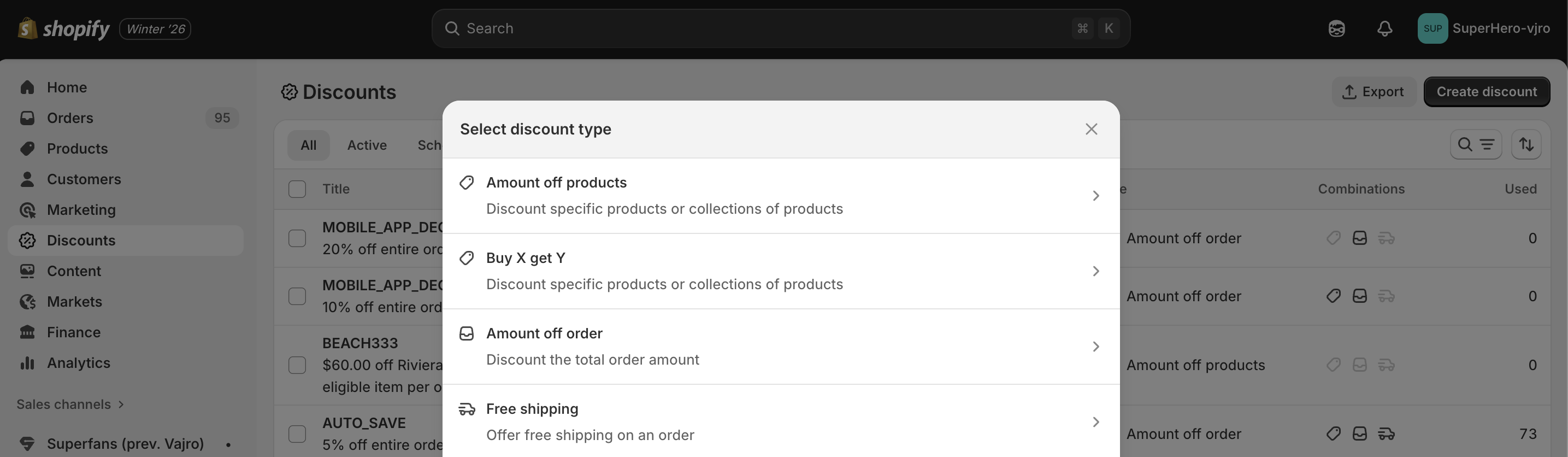
Task: Go to Finance in the sidebar
Action: [x=74, y=332]
